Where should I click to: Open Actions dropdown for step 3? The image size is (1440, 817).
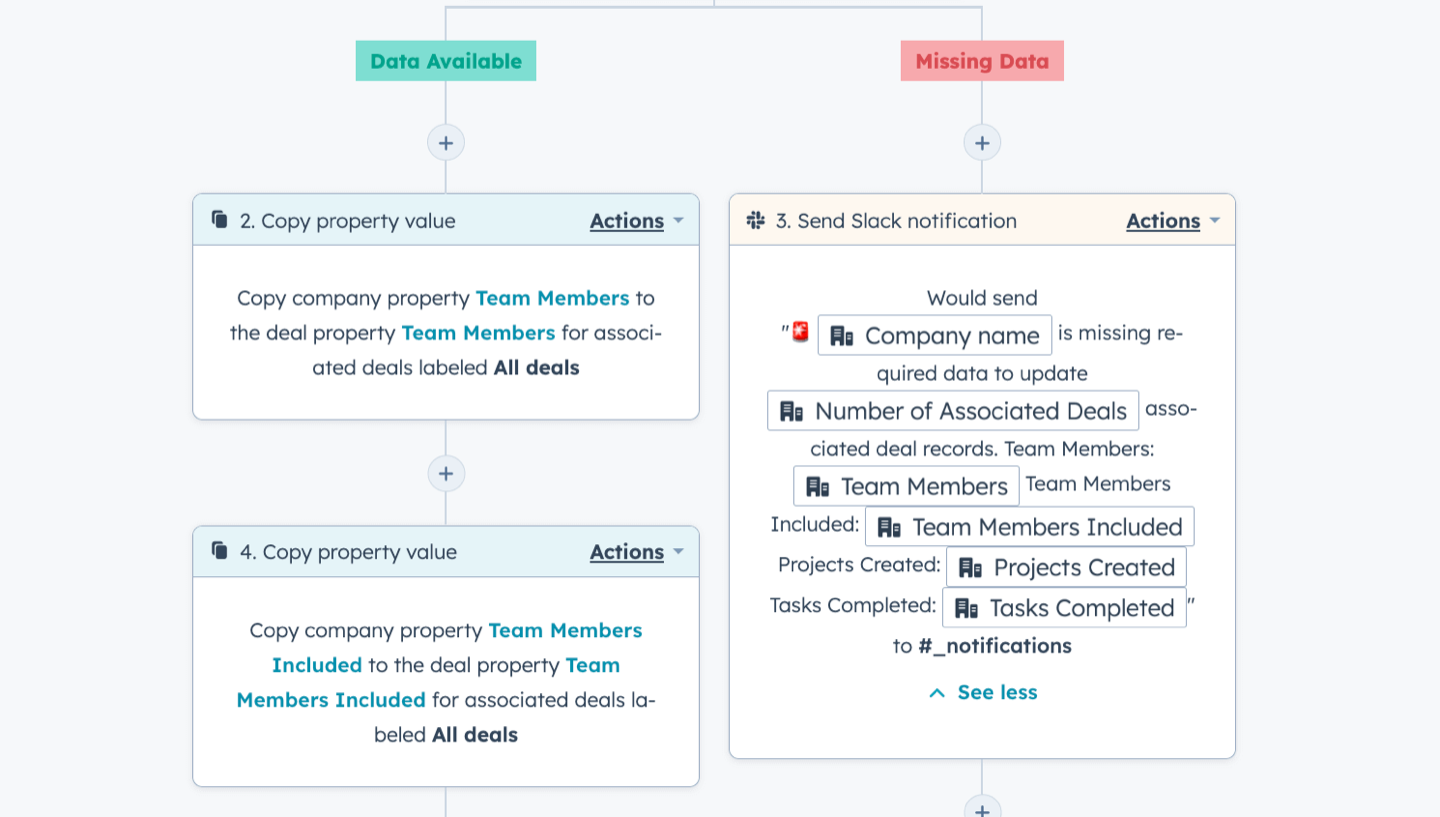(x=1173, y=221)
